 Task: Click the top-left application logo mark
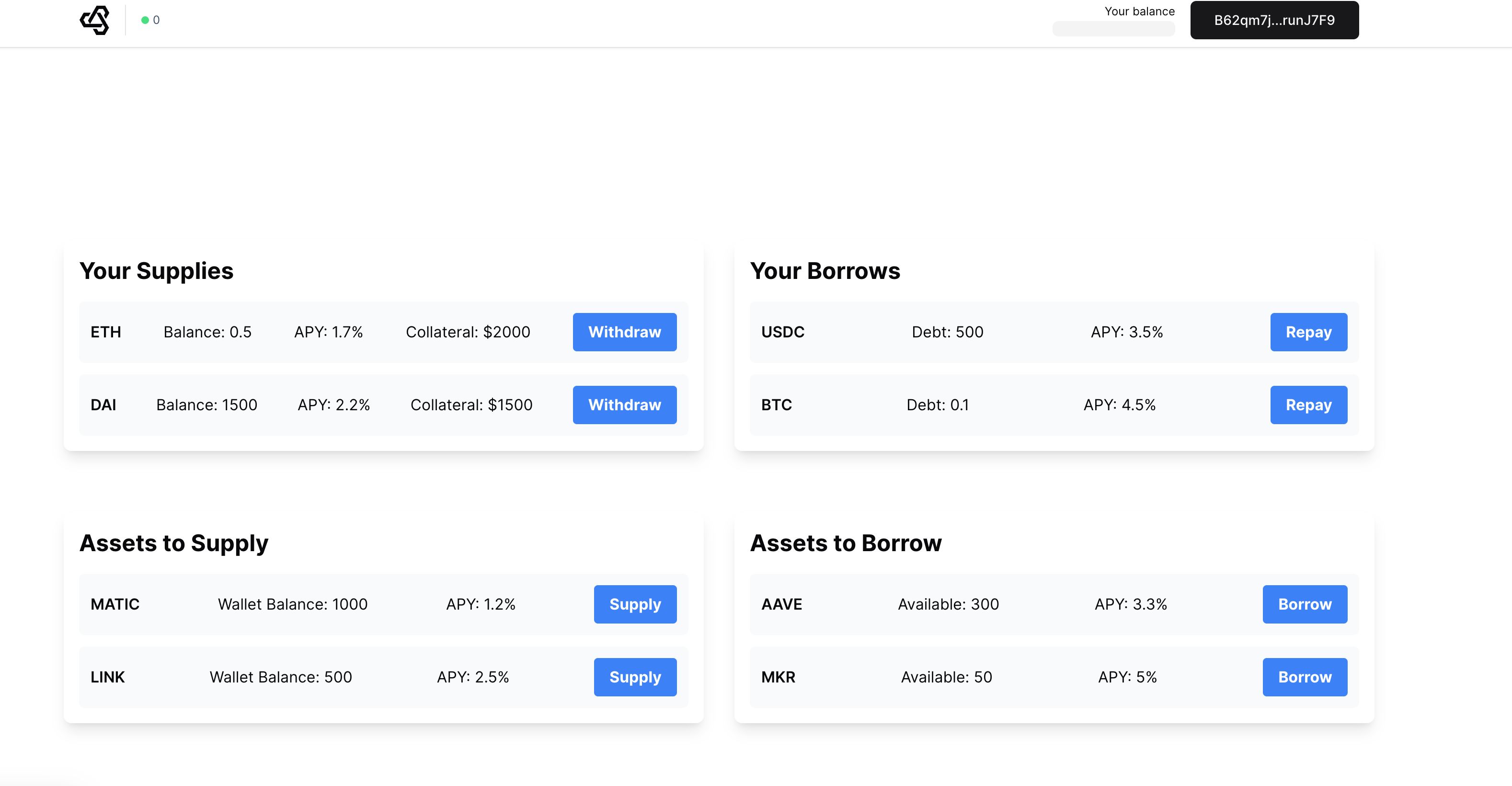point(96,20)
